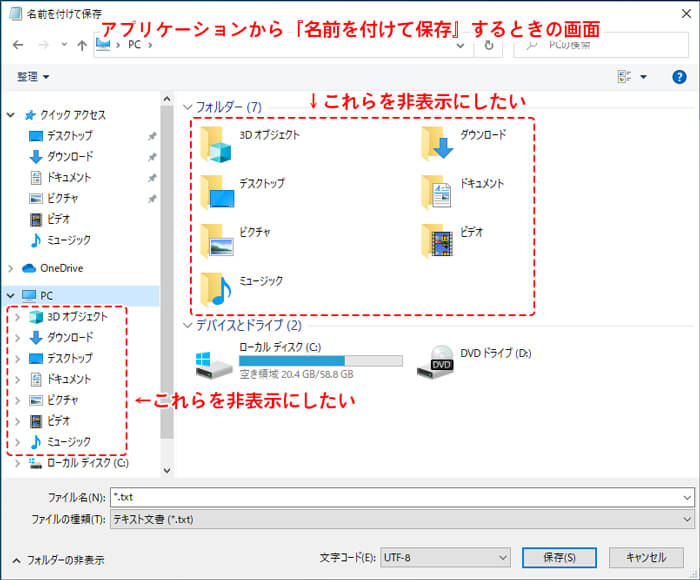Open the help icon
Screen dimensions: 700x580
(679, 77)
